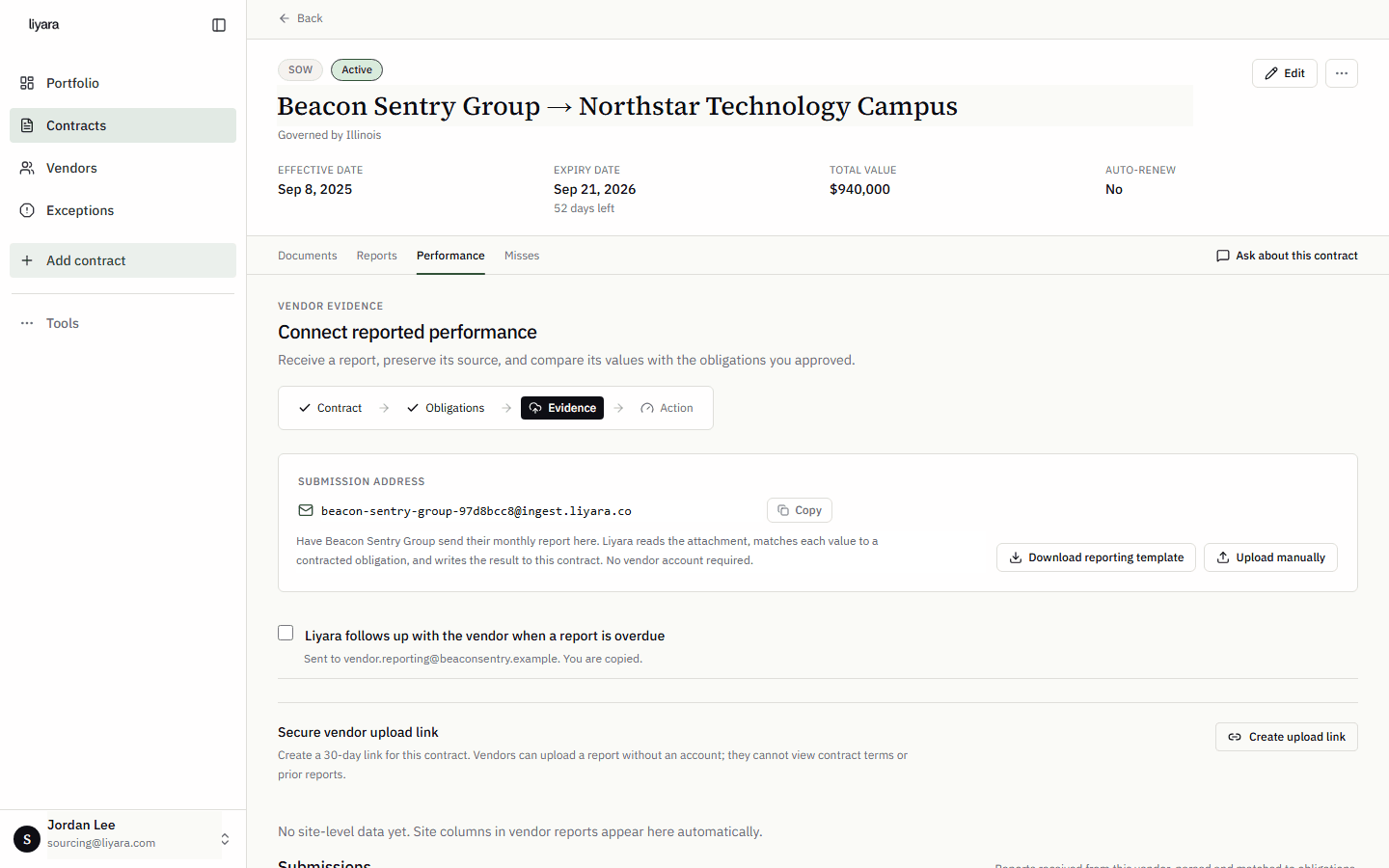Switch to the Documents tab
Screen dimensions: 1389x868
(308, 256)
